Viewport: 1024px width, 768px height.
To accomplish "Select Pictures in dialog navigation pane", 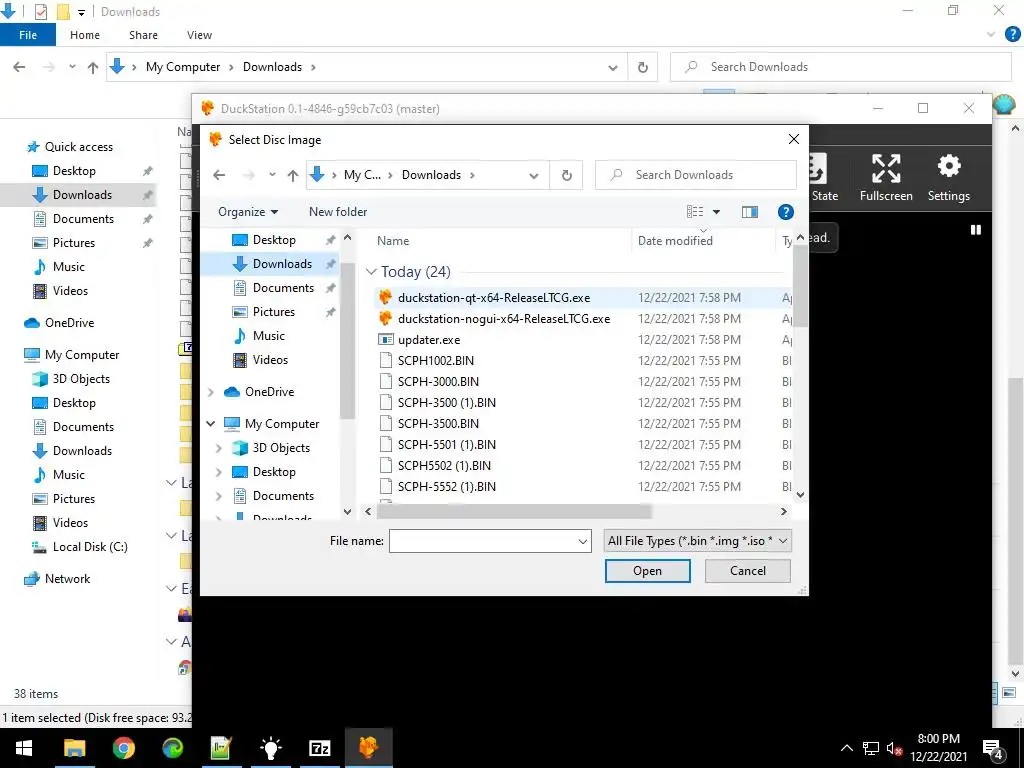I will pyautogui.click(x=274, y=312).
